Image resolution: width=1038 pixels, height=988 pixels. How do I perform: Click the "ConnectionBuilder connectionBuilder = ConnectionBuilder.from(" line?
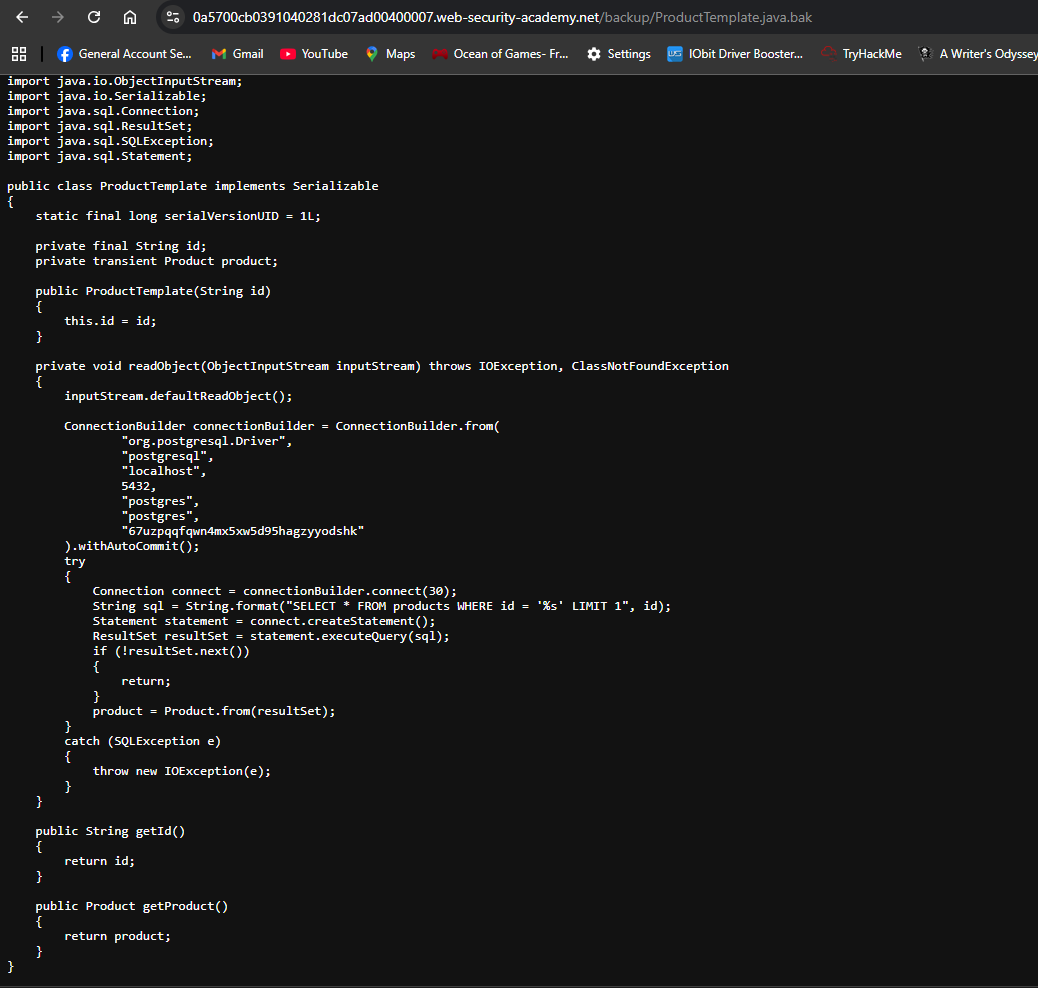[282, 426]
